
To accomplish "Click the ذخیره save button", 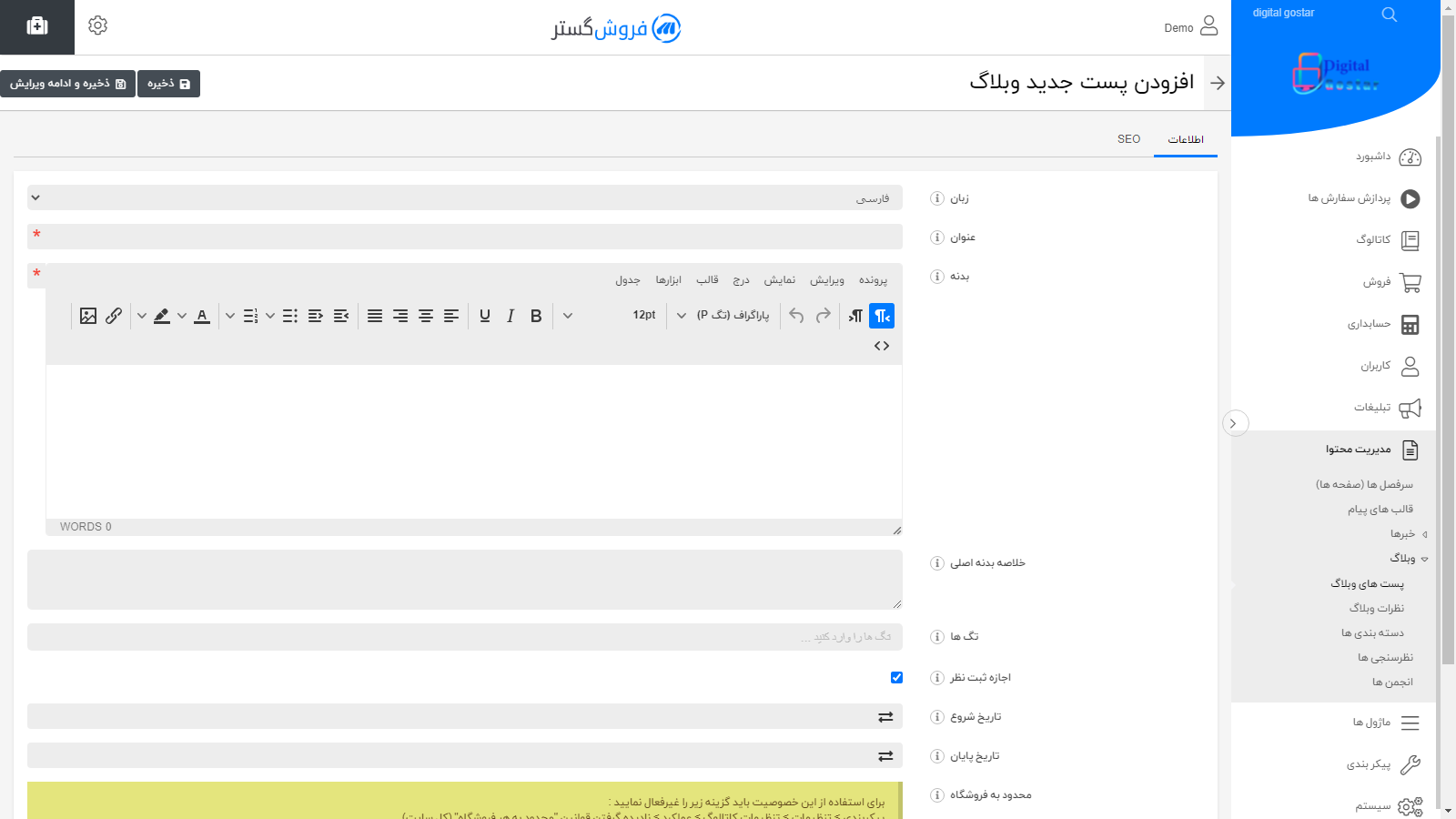I will point(168,84).
